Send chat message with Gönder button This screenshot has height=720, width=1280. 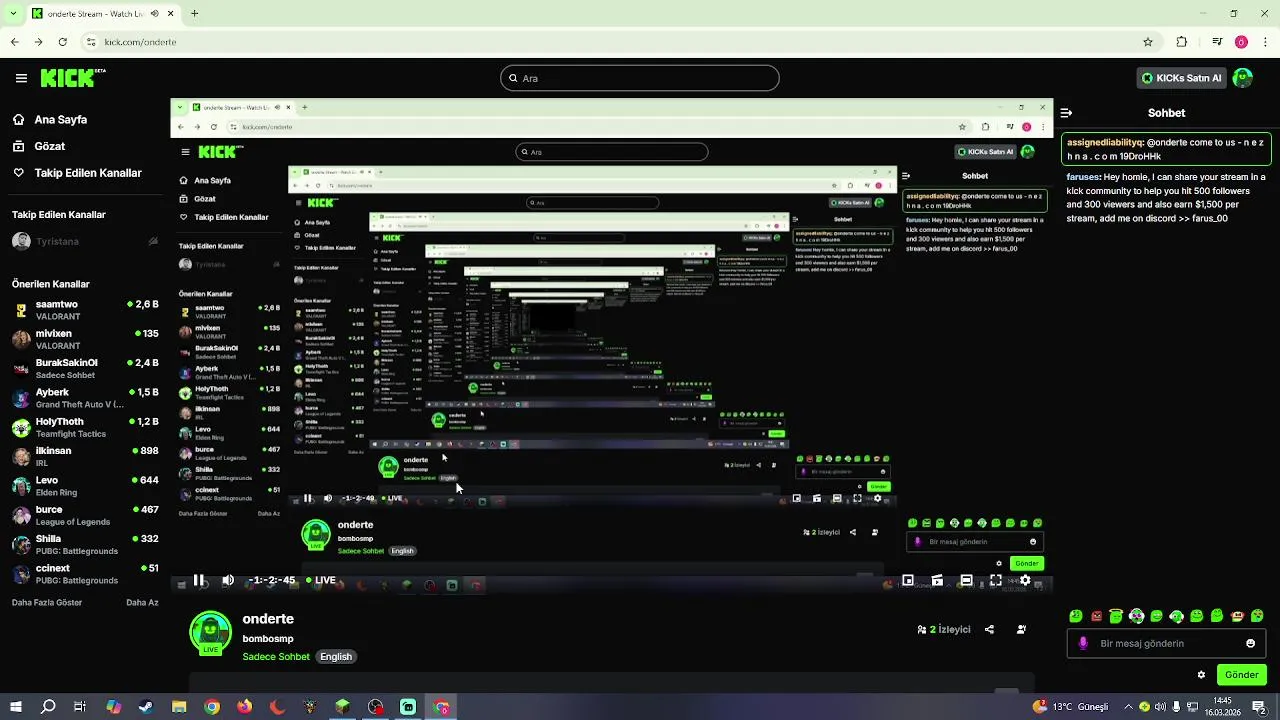click(1241, 675)
